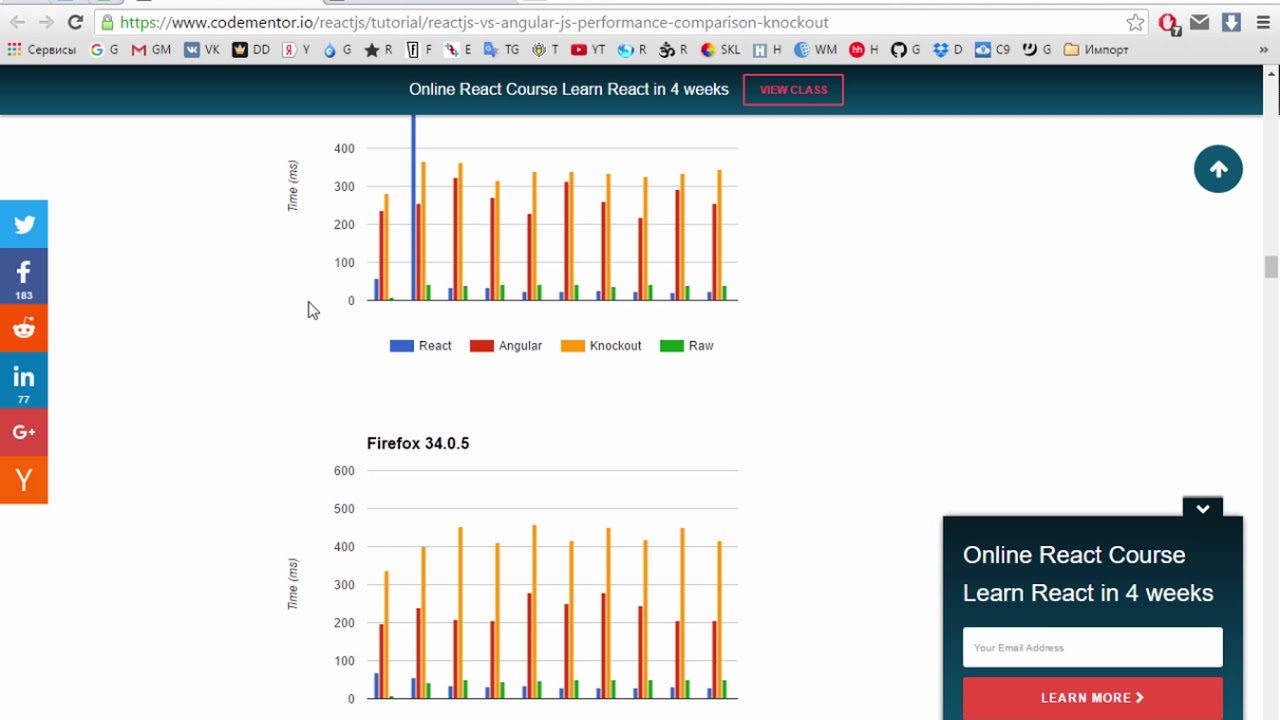Click the page vertical scrollbar thumb
Viewport: 1280px width, 720px height.
[x=1271, y=267]
